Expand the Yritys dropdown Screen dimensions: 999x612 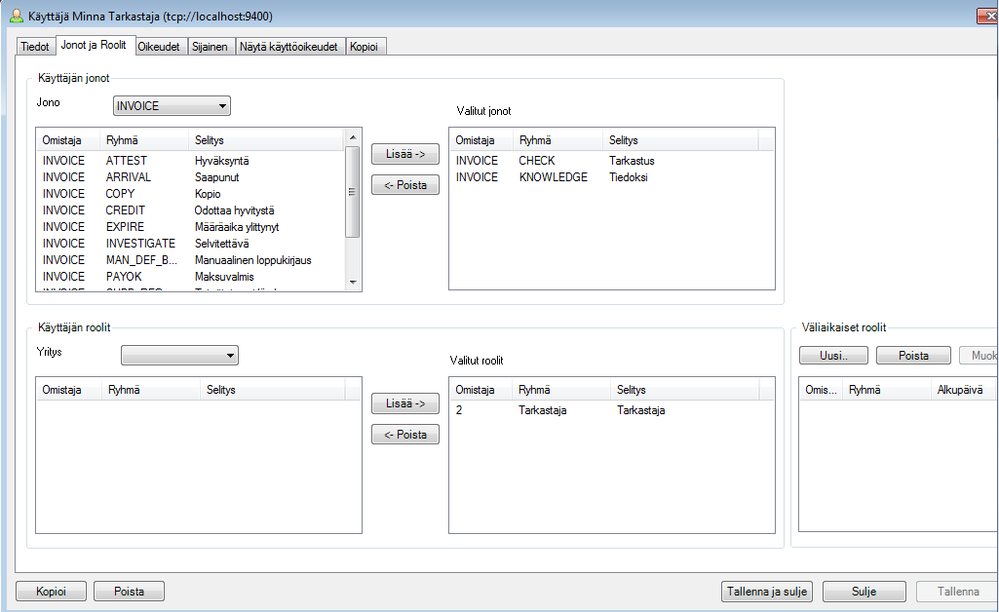click(180, 355)
